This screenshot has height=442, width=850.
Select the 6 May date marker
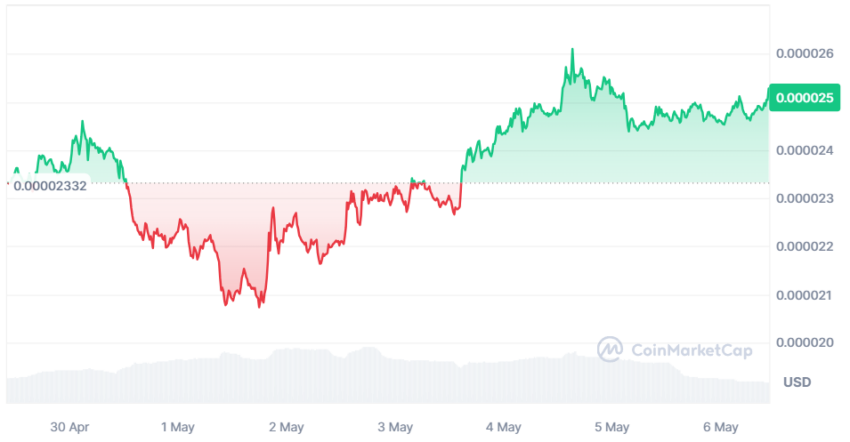720,427
